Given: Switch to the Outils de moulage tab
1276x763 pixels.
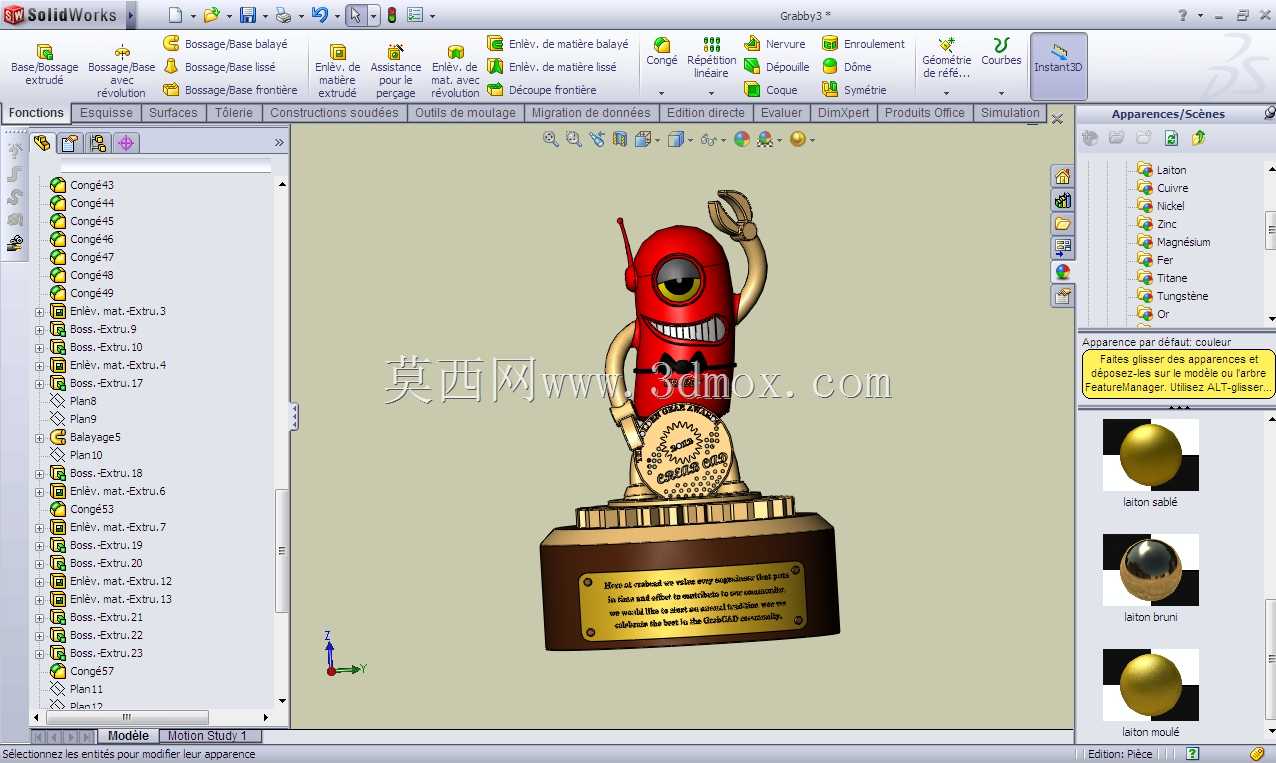Looking at the screenshot, I should 465,113.
